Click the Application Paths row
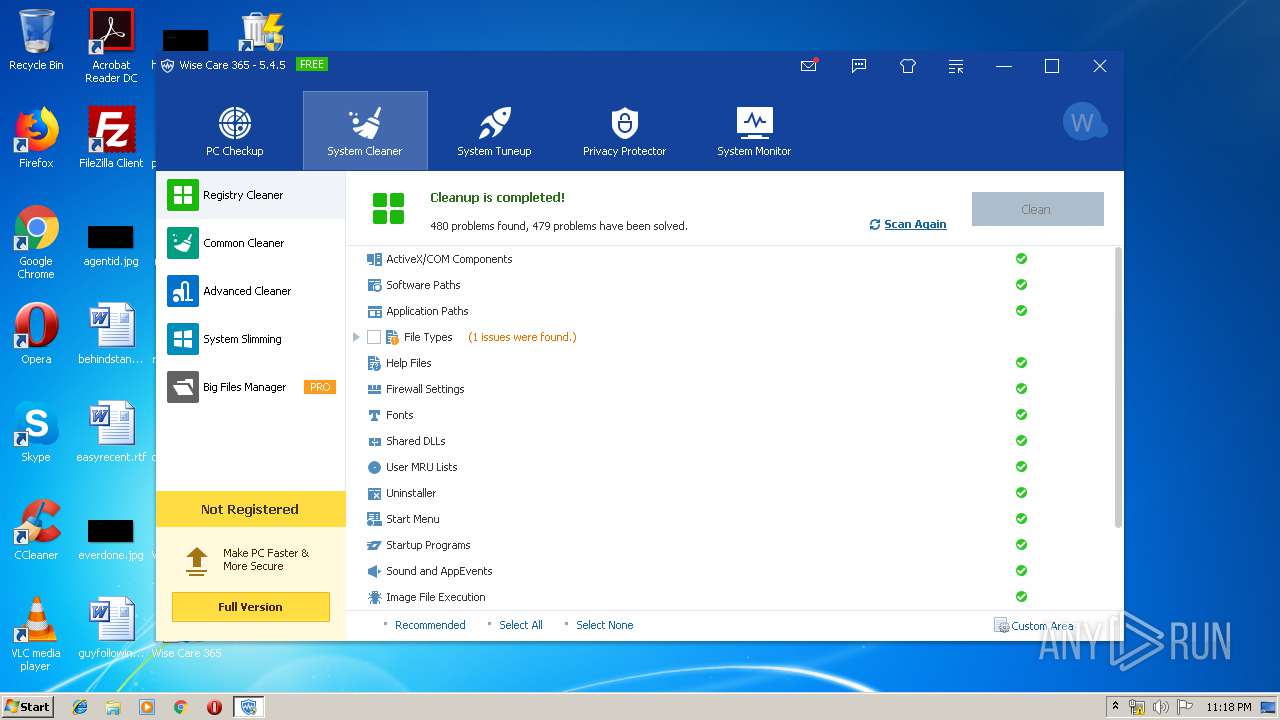The width and height of the screenshot is (1280, 720). pos(734,311)
